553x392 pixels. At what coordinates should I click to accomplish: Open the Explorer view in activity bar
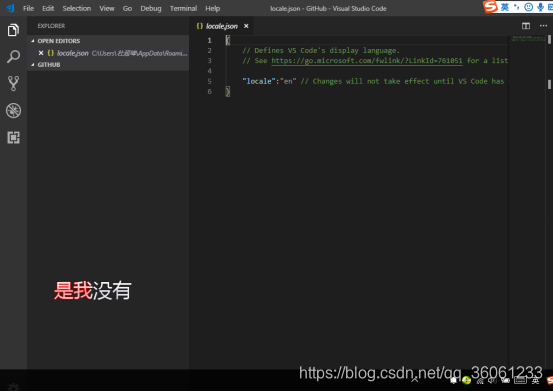coord(13,30)
